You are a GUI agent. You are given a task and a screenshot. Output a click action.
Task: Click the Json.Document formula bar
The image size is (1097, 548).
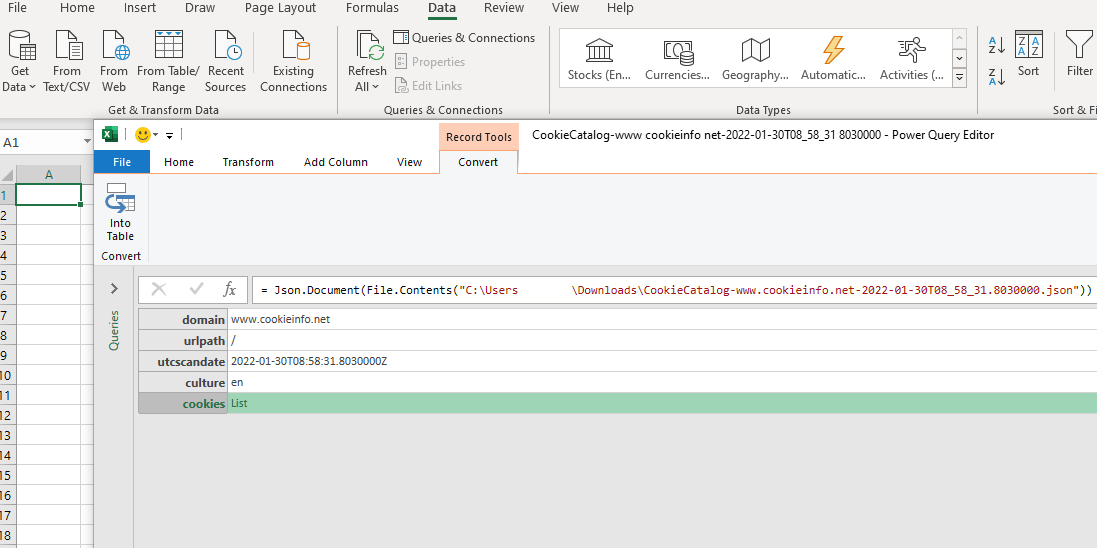(x=674, y=289)
